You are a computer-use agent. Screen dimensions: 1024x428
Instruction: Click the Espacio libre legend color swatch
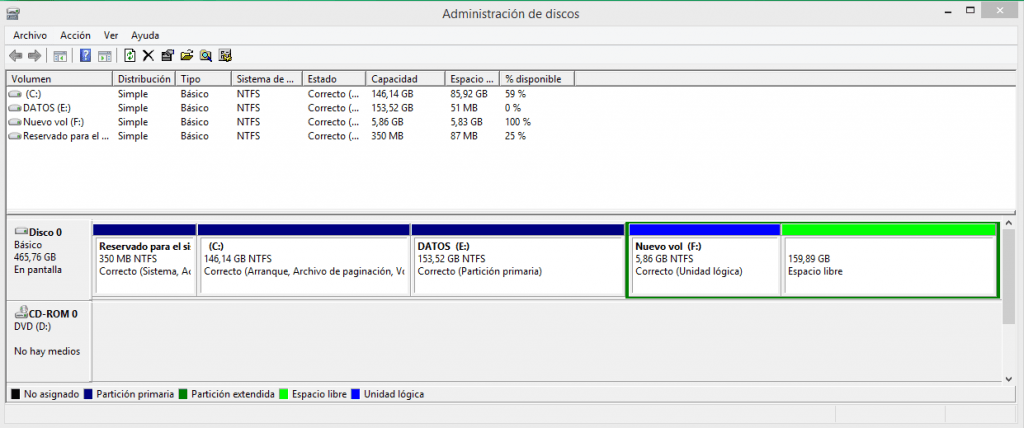(285, 394)
